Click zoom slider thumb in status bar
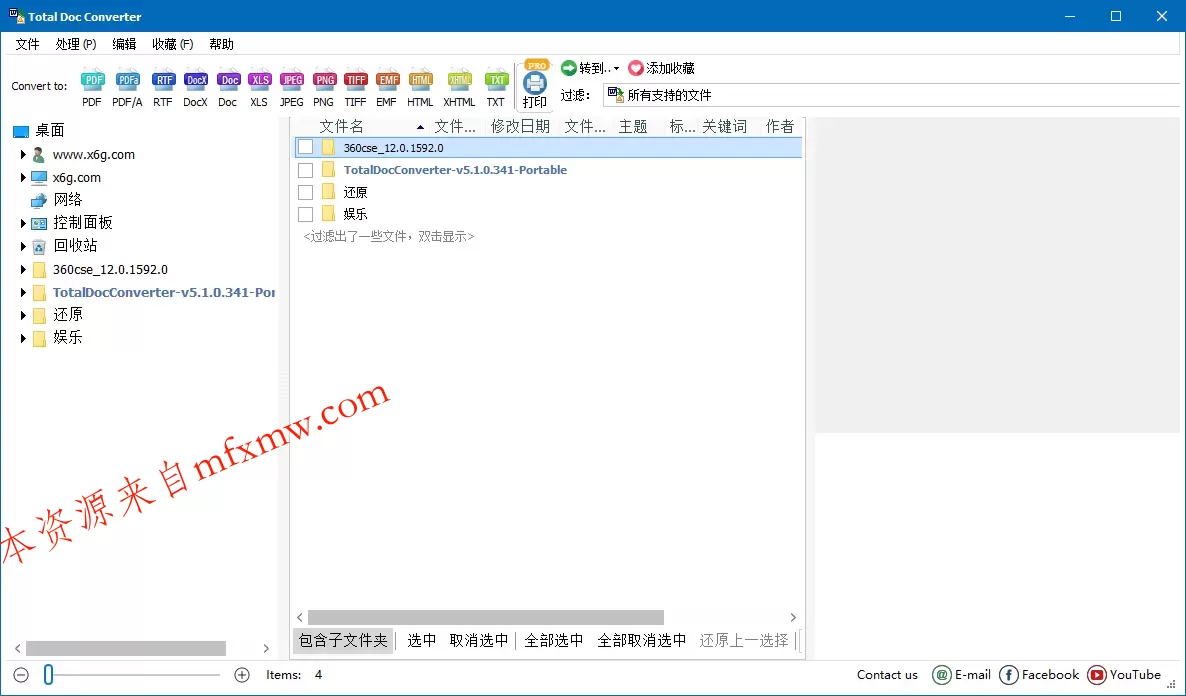The width and height of the screenshot is (1186, 696). click(48, 675)
